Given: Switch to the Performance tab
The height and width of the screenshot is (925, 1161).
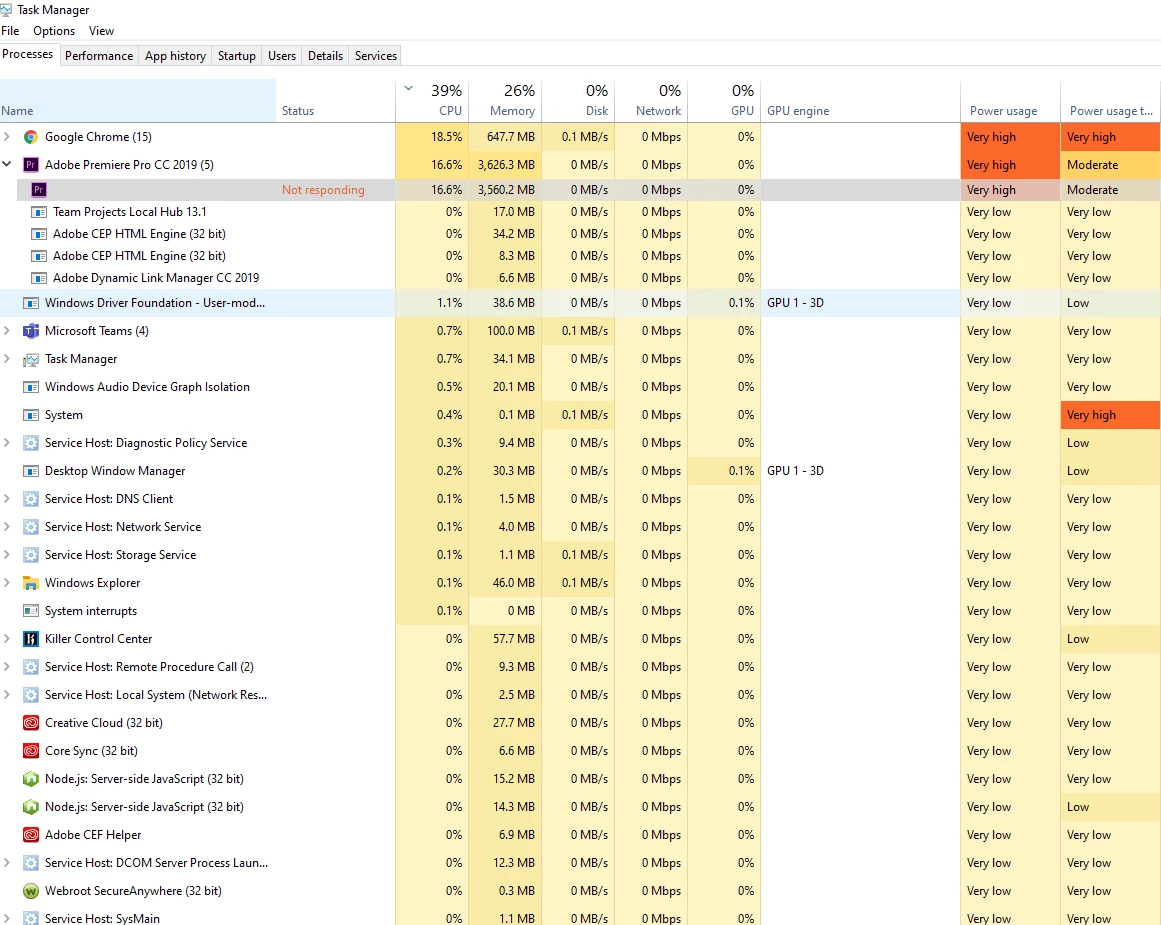Looking at the screenshot, I should [99, 56].
